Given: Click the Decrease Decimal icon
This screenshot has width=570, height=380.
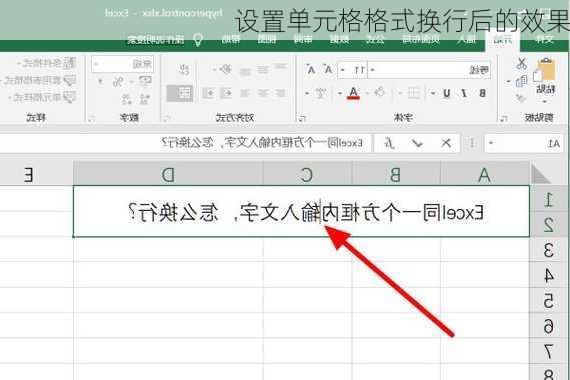Looking at the screenshot, I should pos(126,98).
